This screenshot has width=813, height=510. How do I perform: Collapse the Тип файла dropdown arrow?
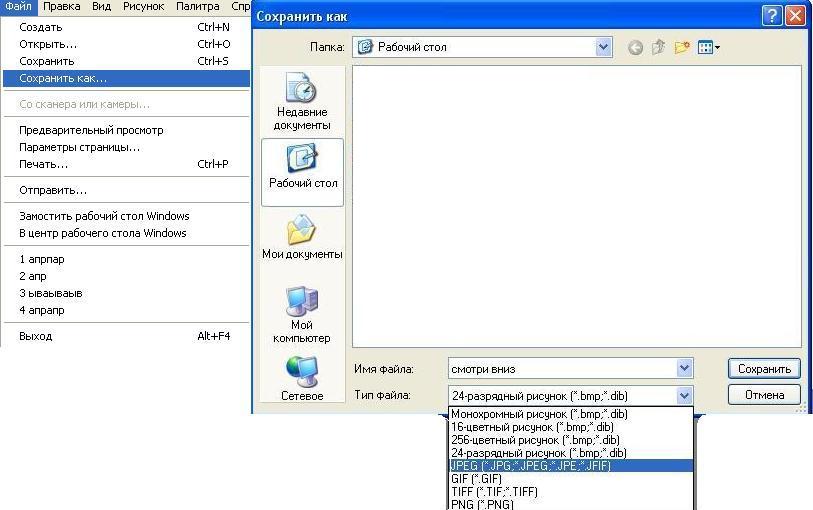coord(684,395)
